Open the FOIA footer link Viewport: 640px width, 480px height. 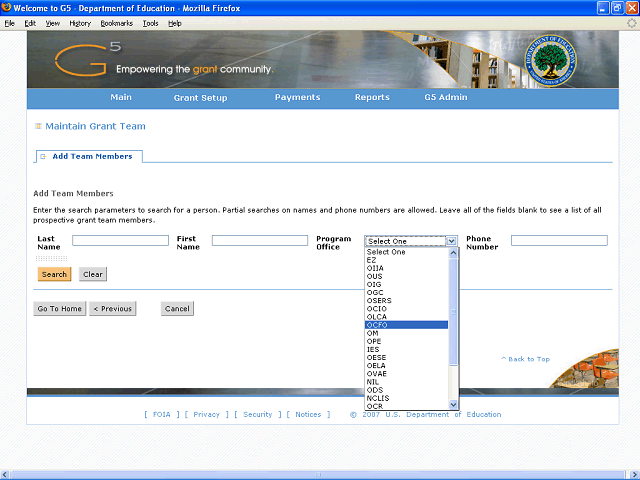(162, 414)
